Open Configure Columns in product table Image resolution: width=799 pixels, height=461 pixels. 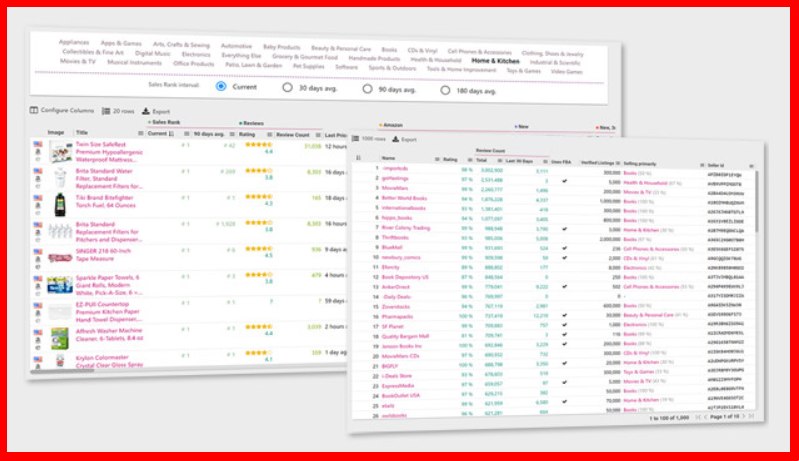62,111
